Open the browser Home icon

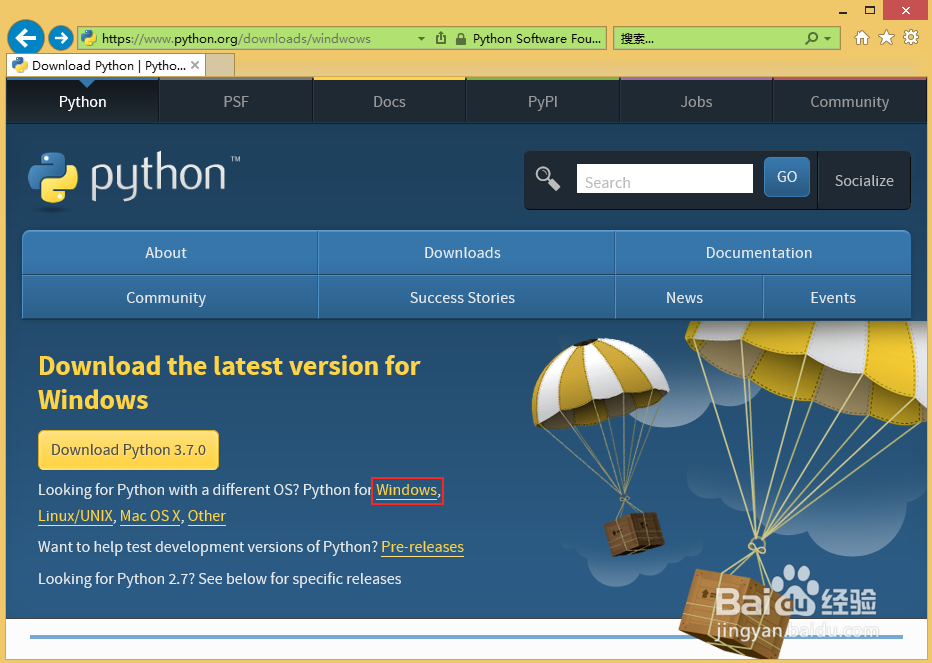point(861,39)
